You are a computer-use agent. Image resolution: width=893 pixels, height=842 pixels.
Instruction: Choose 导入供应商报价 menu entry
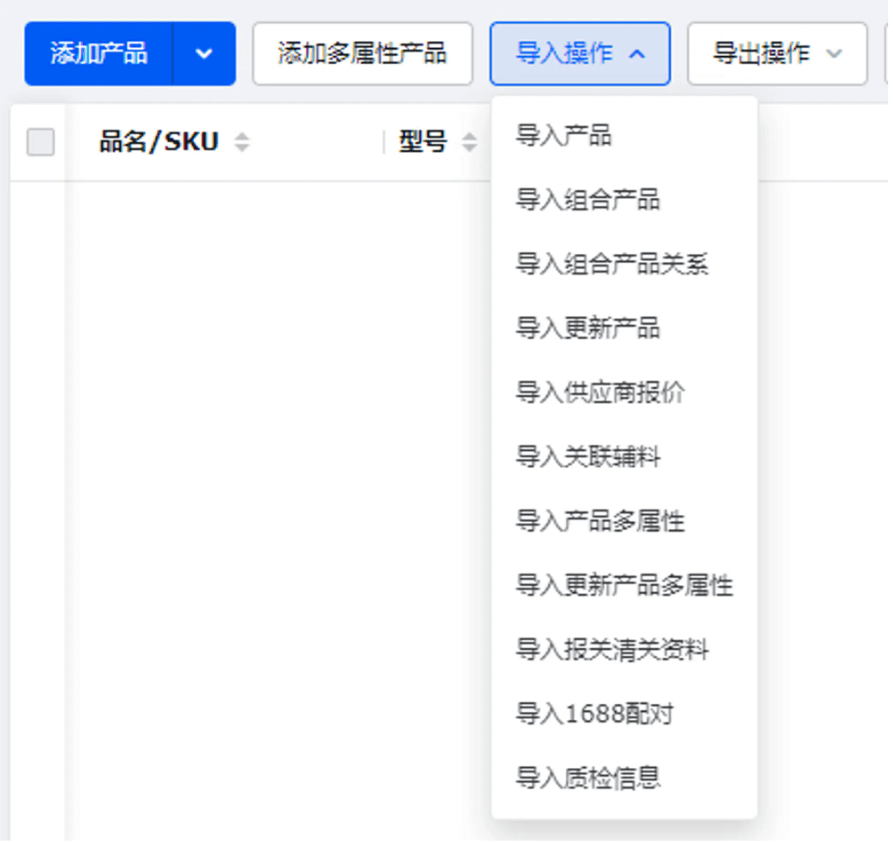(600, 393)
